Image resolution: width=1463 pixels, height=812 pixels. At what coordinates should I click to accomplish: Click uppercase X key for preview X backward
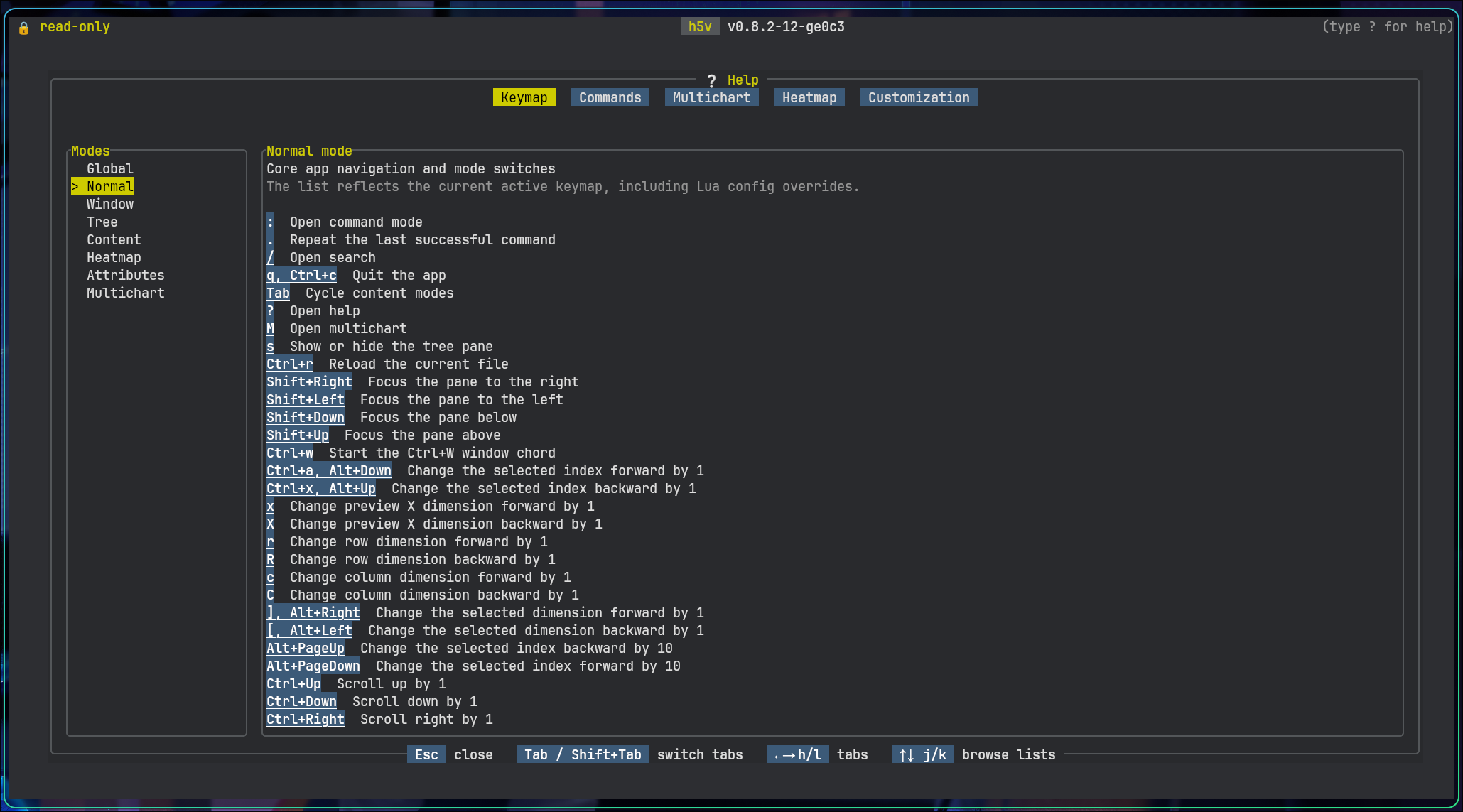[x=270, y=524]
